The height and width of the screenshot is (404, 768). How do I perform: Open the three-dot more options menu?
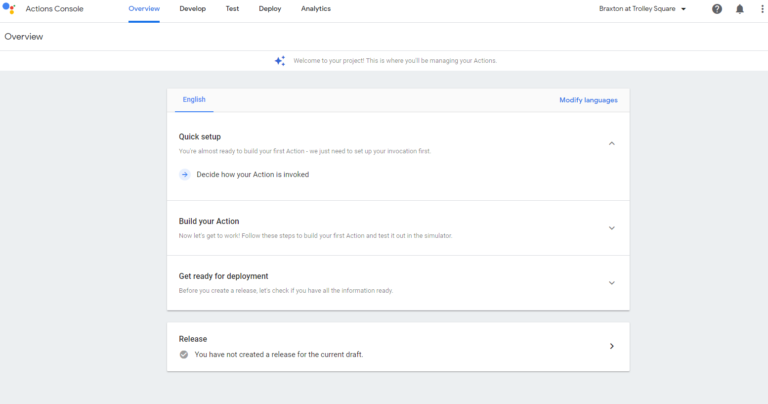(762, 9)
